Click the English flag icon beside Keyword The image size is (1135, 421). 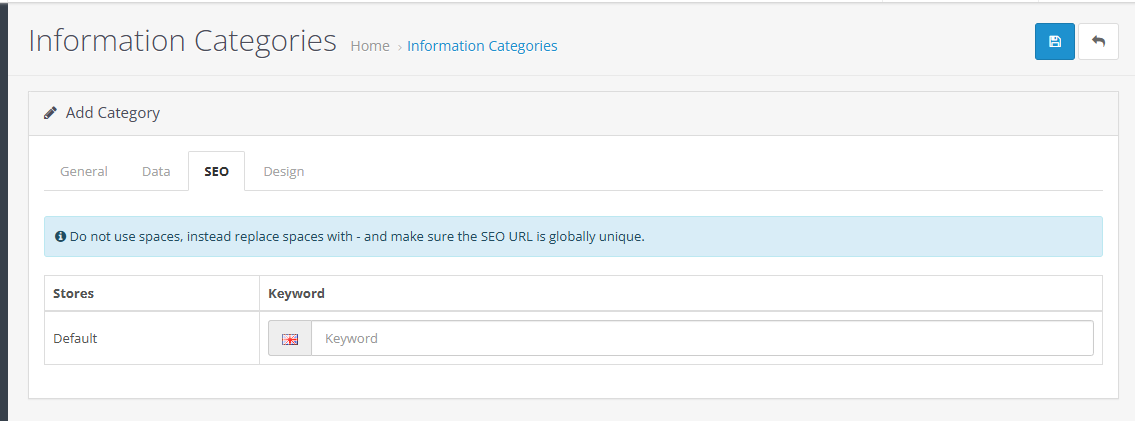pos(290,339)
